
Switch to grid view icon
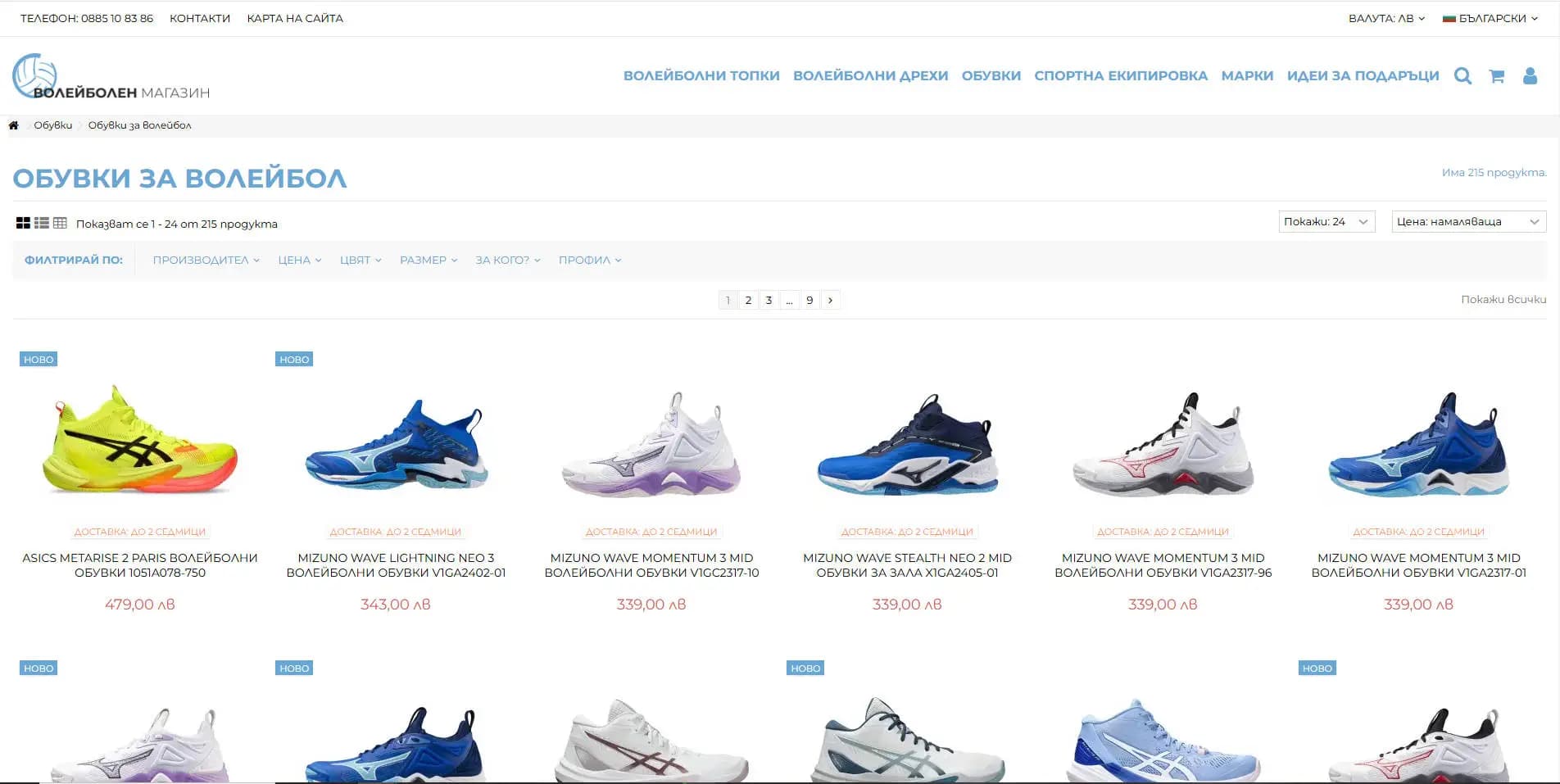tap(23, 223)
